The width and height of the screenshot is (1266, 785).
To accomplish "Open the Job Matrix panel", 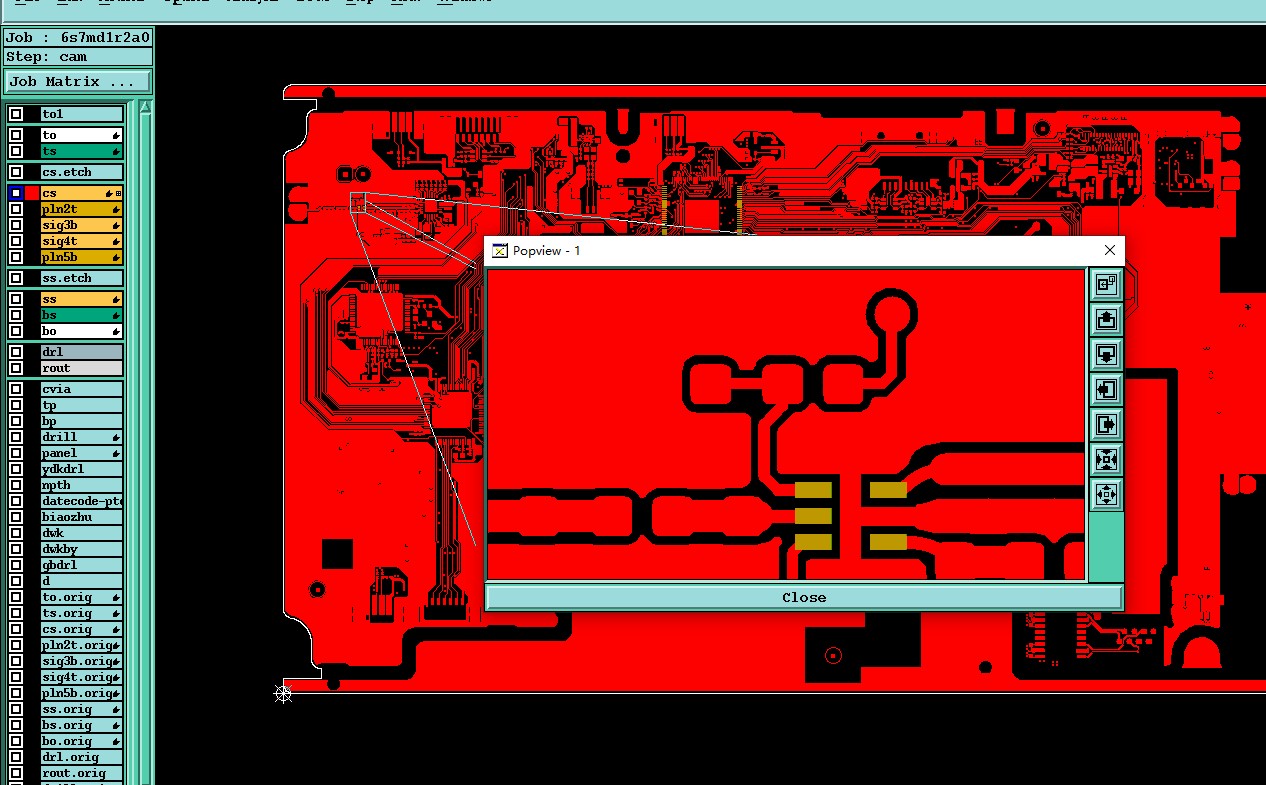I will (78, 82).
